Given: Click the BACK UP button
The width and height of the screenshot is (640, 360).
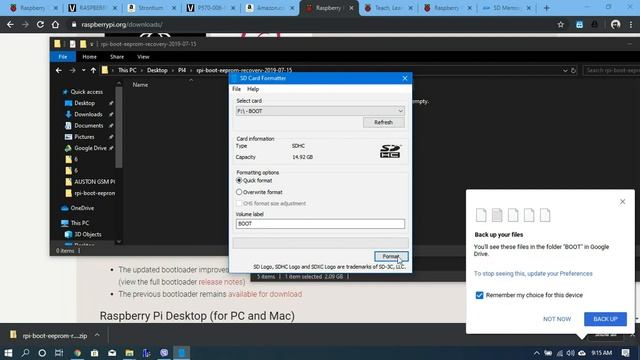Looking at the screenshot, I should (x=605, y=319).
